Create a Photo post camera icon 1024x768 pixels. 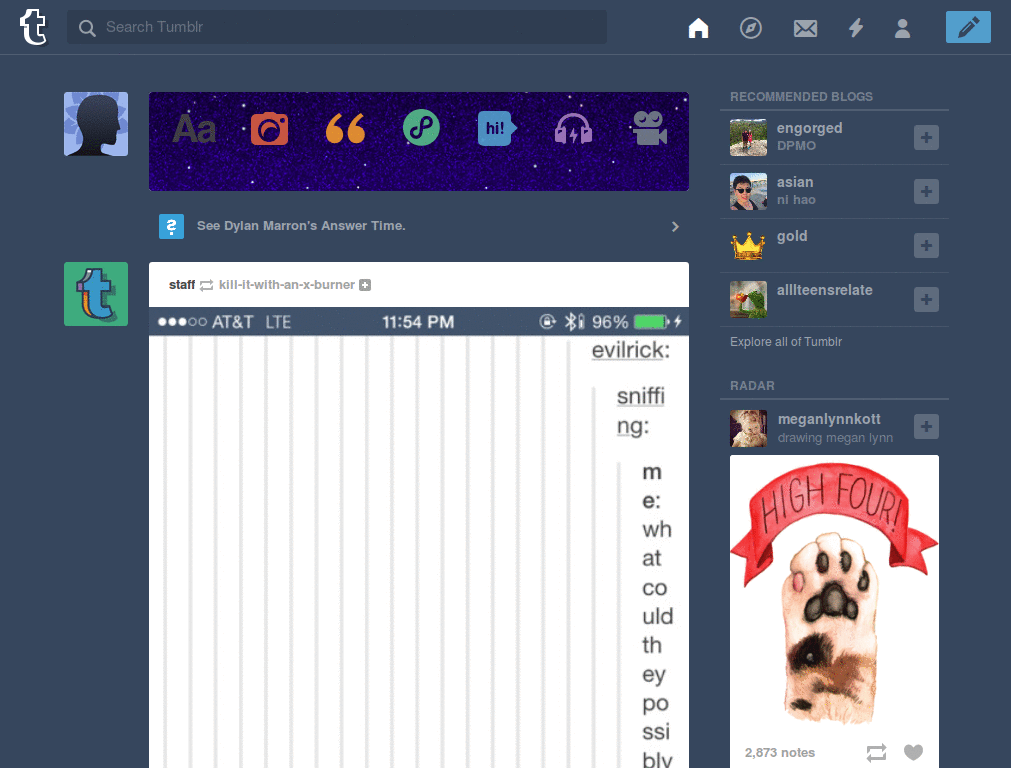[269, 129]
